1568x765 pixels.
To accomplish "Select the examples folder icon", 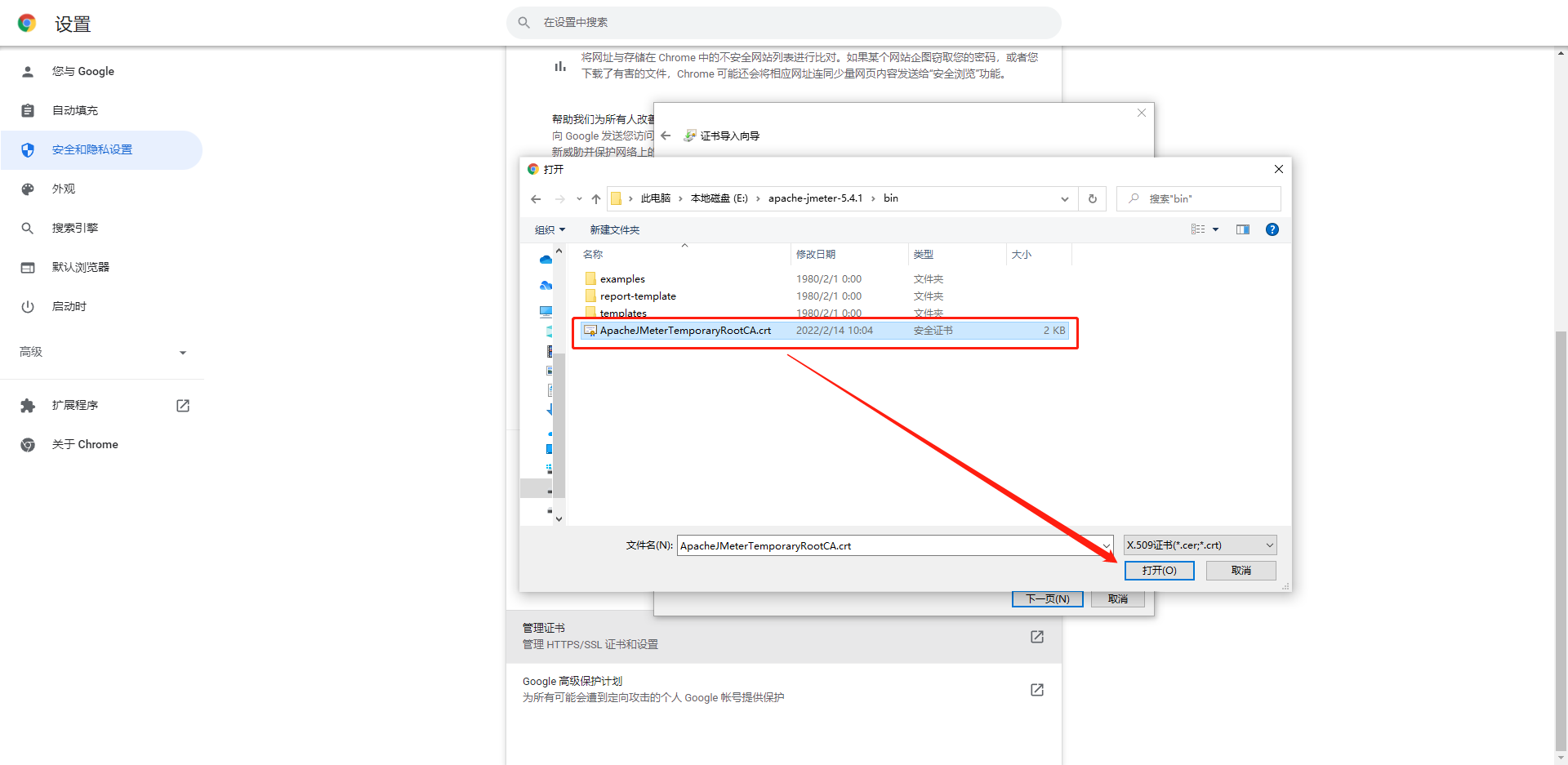I will (590, 279).
